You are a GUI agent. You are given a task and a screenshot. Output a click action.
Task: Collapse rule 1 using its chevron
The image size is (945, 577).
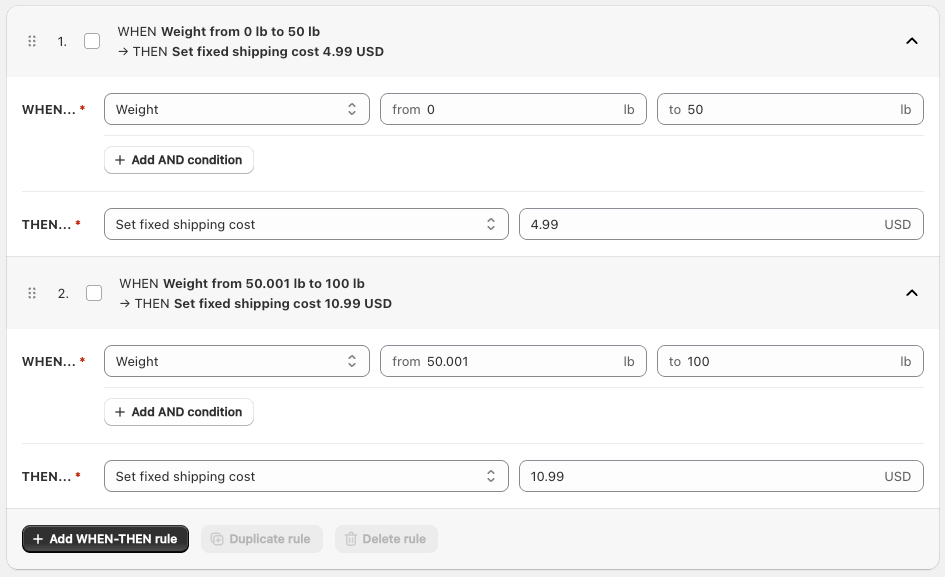pyautogui.click(x=911, y=41)
